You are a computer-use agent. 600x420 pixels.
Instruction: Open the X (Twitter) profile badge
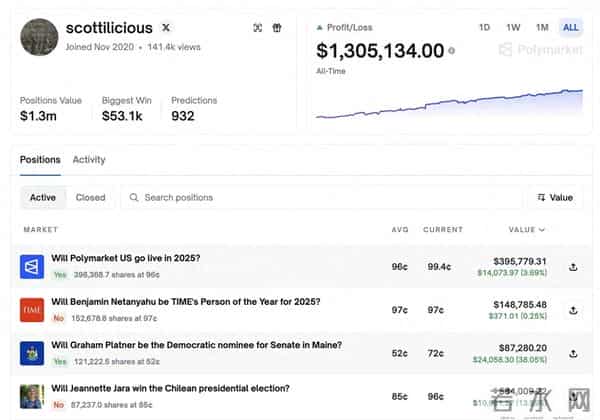pos(166,28)
